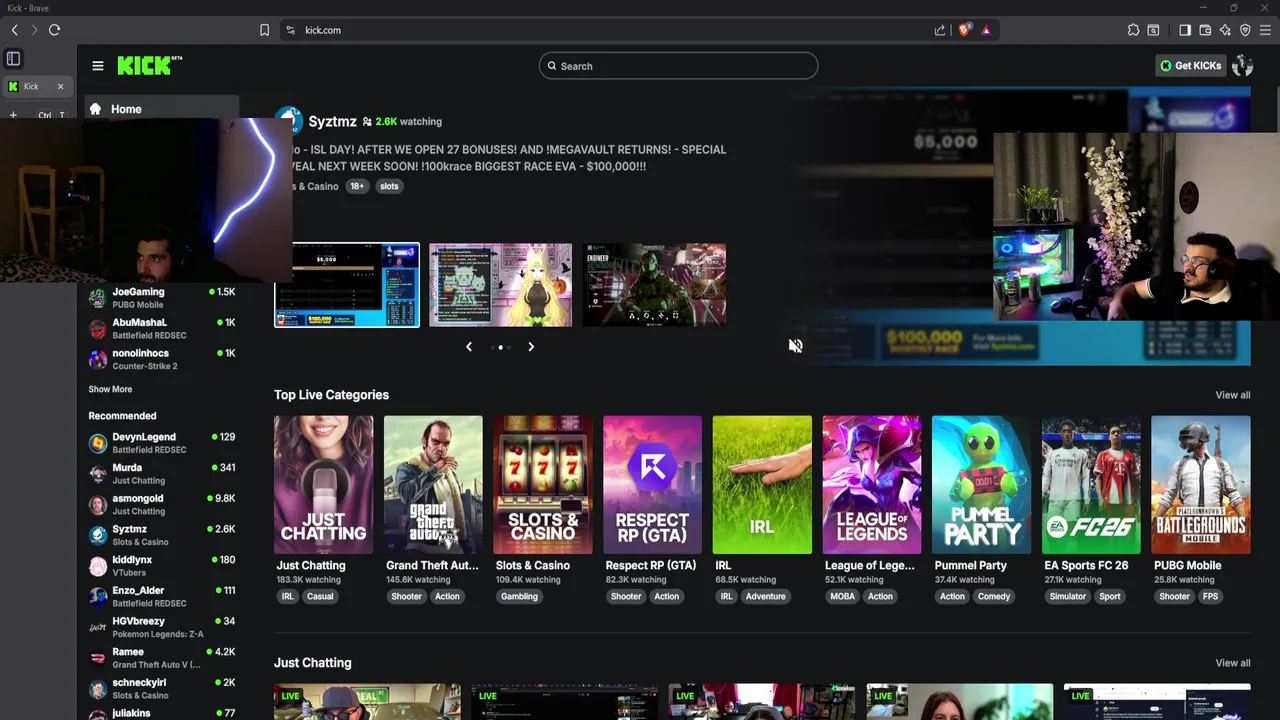
Task: Open Brave Rewards triangle icon
Action: pos(986,30)
